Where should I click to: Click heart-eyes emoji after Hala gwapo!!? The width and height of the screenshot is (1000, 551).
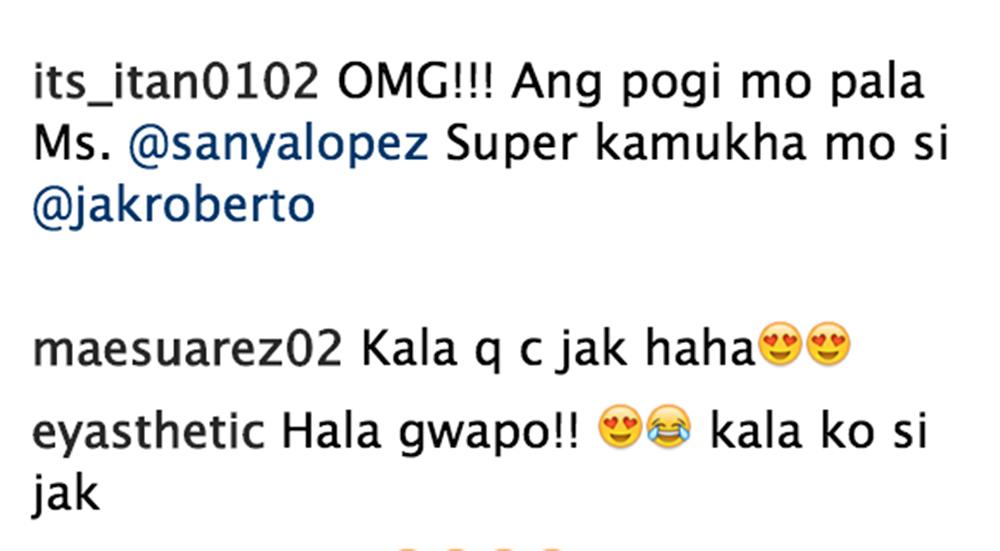(x=621, y=426)
